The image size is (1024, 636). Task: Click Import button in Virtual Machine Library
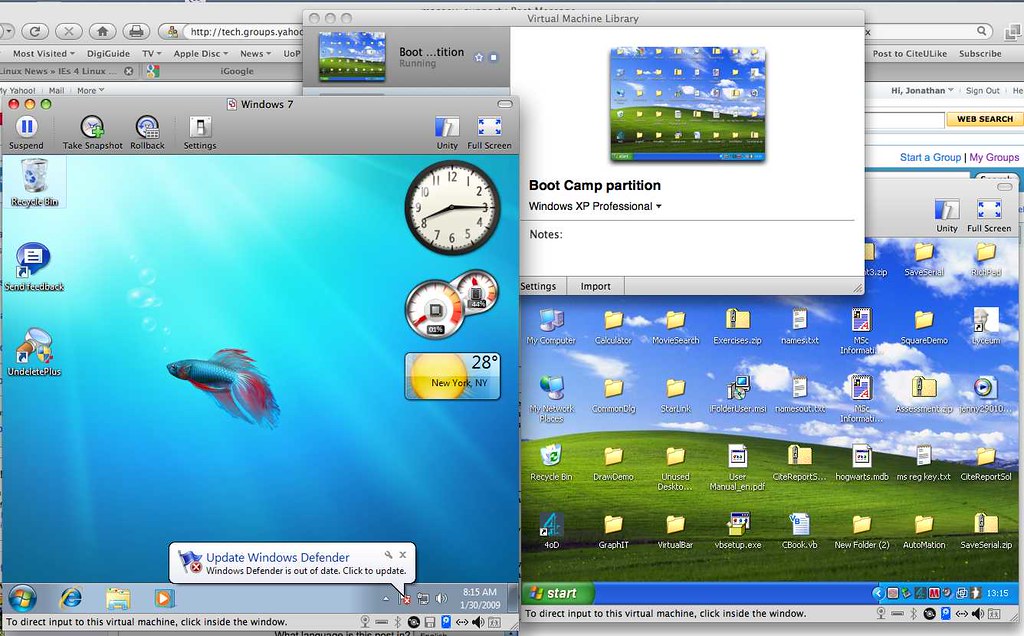pos(596,286)
